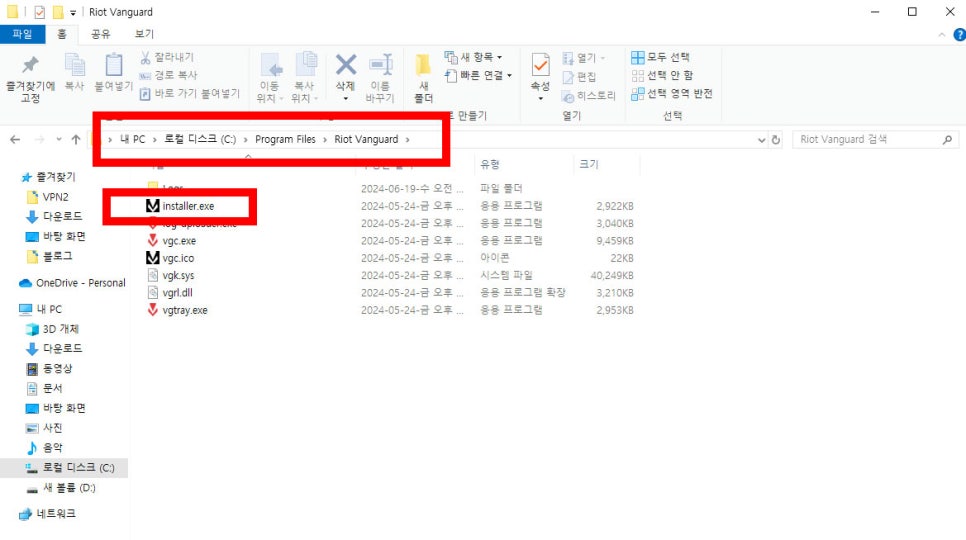Click the Forward navigation arrow

(39, 140)
